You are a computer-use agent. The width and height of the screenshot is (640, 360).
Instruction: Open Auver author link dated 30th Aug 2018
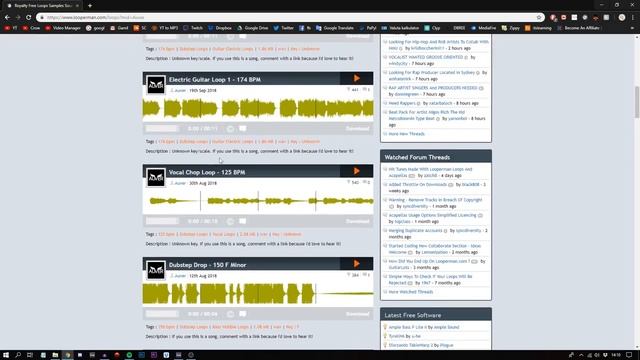pyautogui.click(x=180, y=183)
